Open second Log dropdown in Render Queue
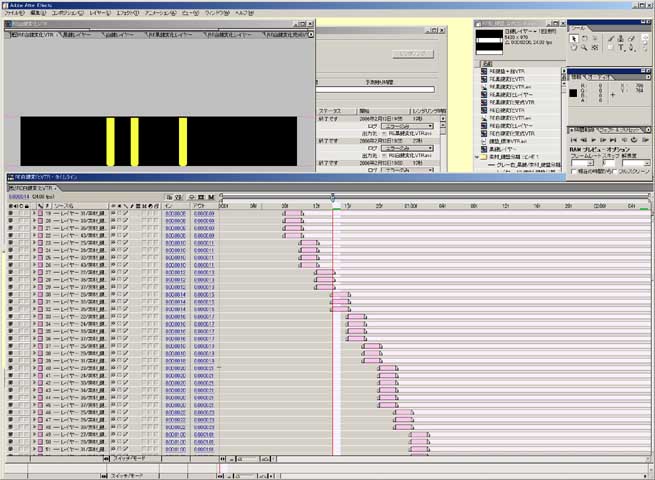655x480 pixels. pos(407,148)
